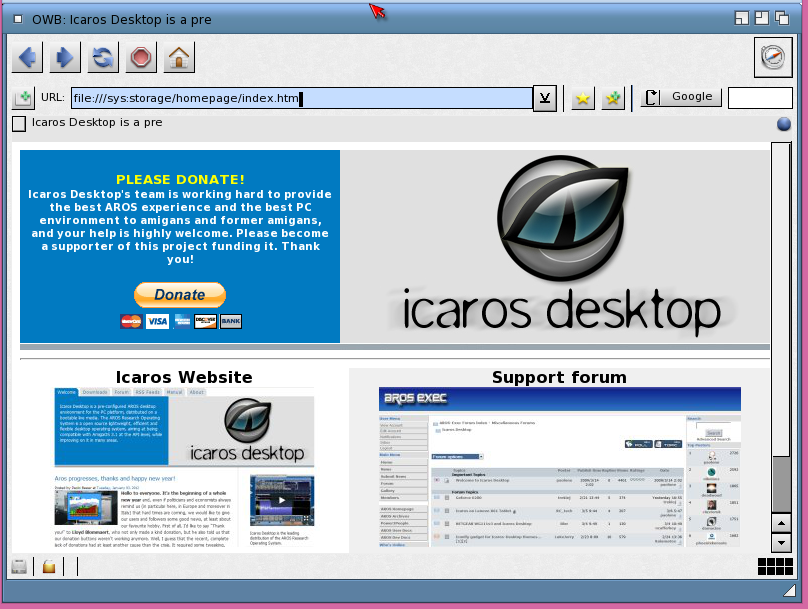The height and width of the screenshot is (609, 808).
Task: Expand the URL history dropdown arrow
Action: pos(545,98)
